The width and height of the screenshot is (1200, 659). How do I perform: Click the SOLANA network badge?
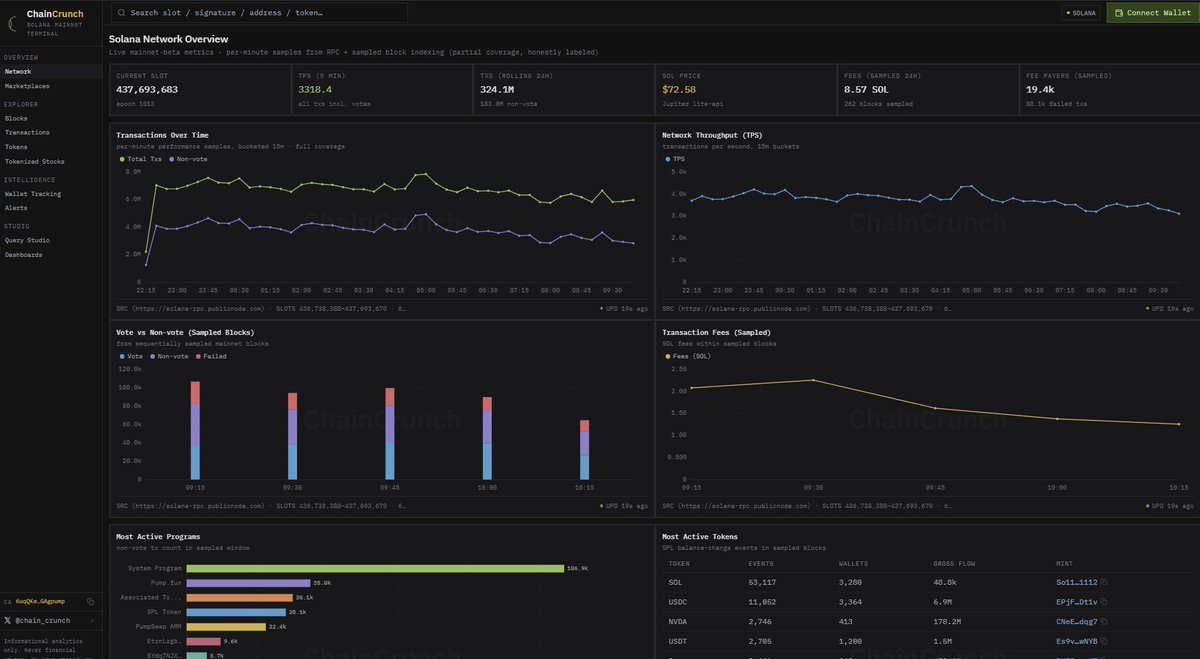pyautogui.click(x=1080, y=13)
